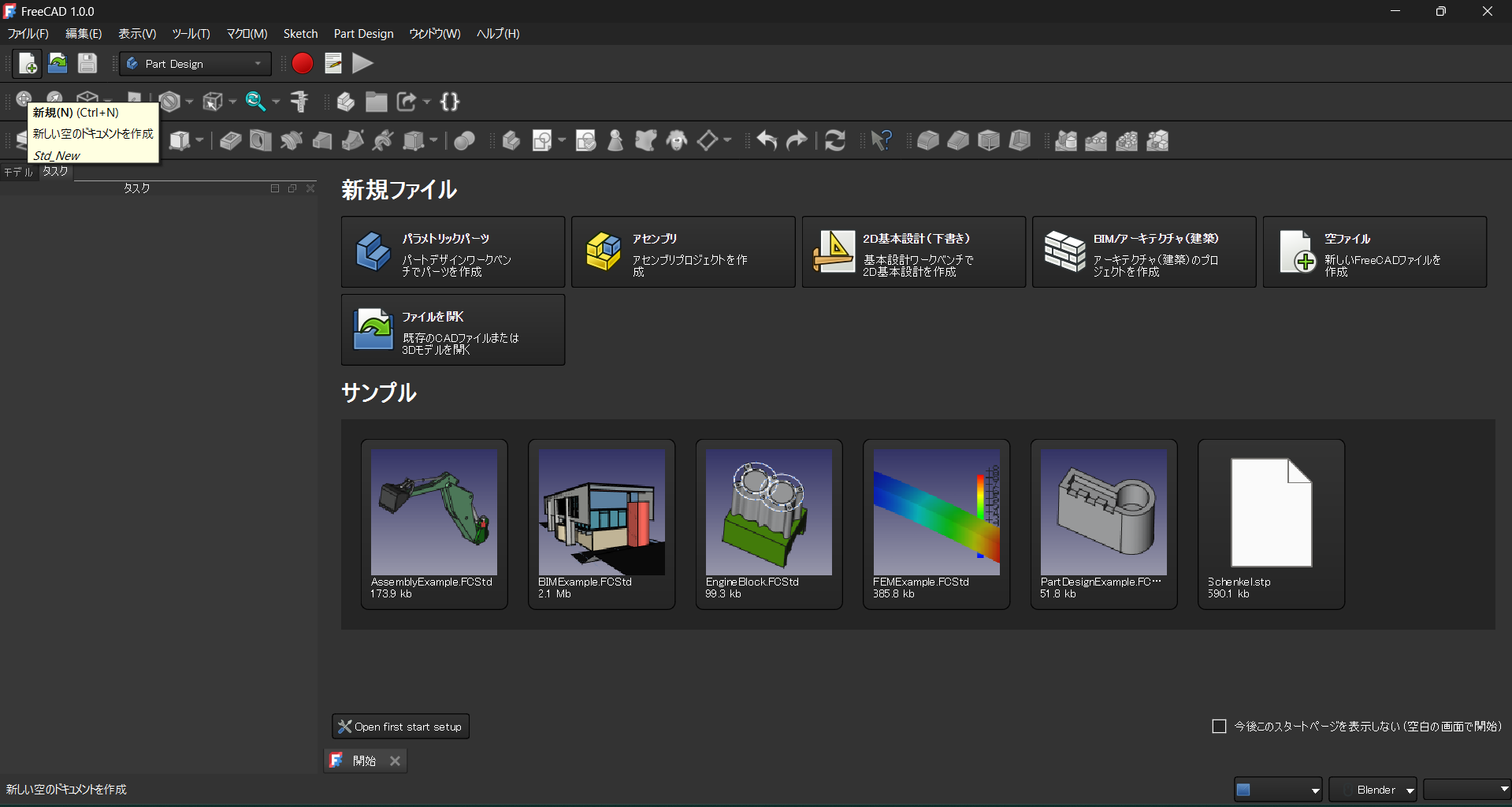Select the Hole tool icon
Viewport: 1512px width, 807px height.
coord(261,140)
